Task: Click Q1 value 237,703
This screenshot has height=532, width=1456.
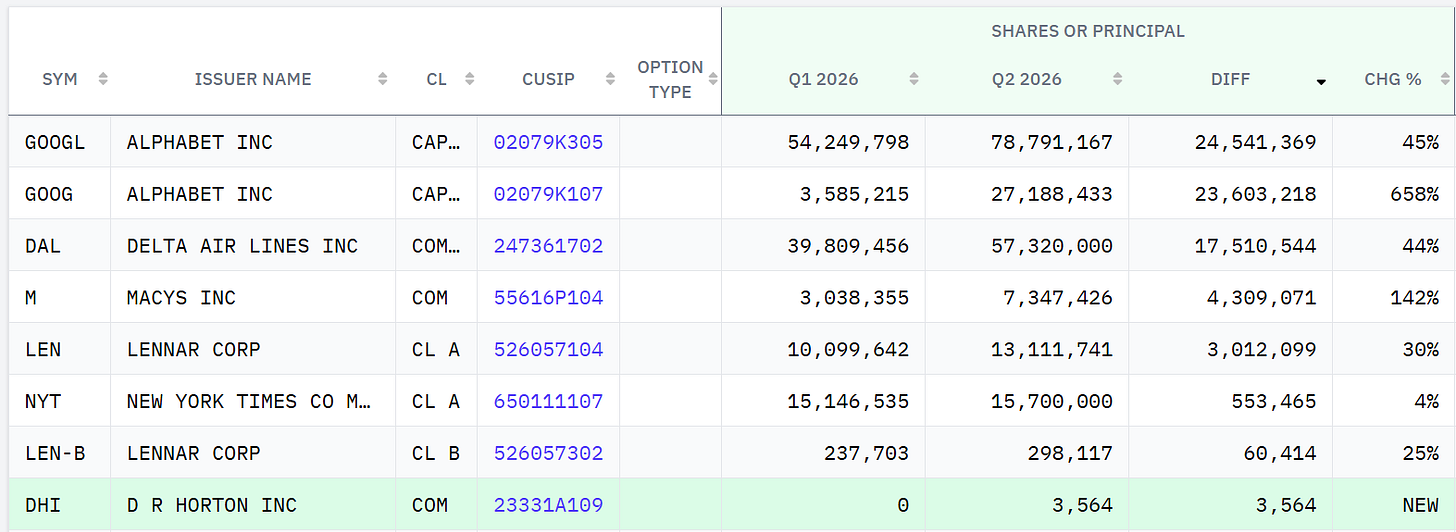Action: 867,453
